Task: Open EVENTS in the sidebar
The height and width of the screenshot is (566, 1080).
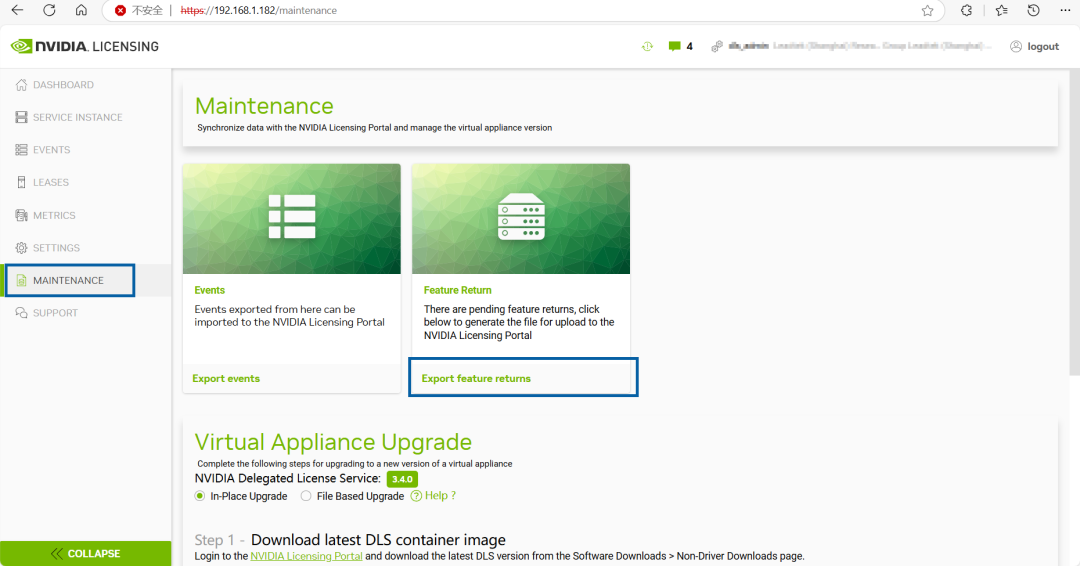Action: click(x=52, y=149)
